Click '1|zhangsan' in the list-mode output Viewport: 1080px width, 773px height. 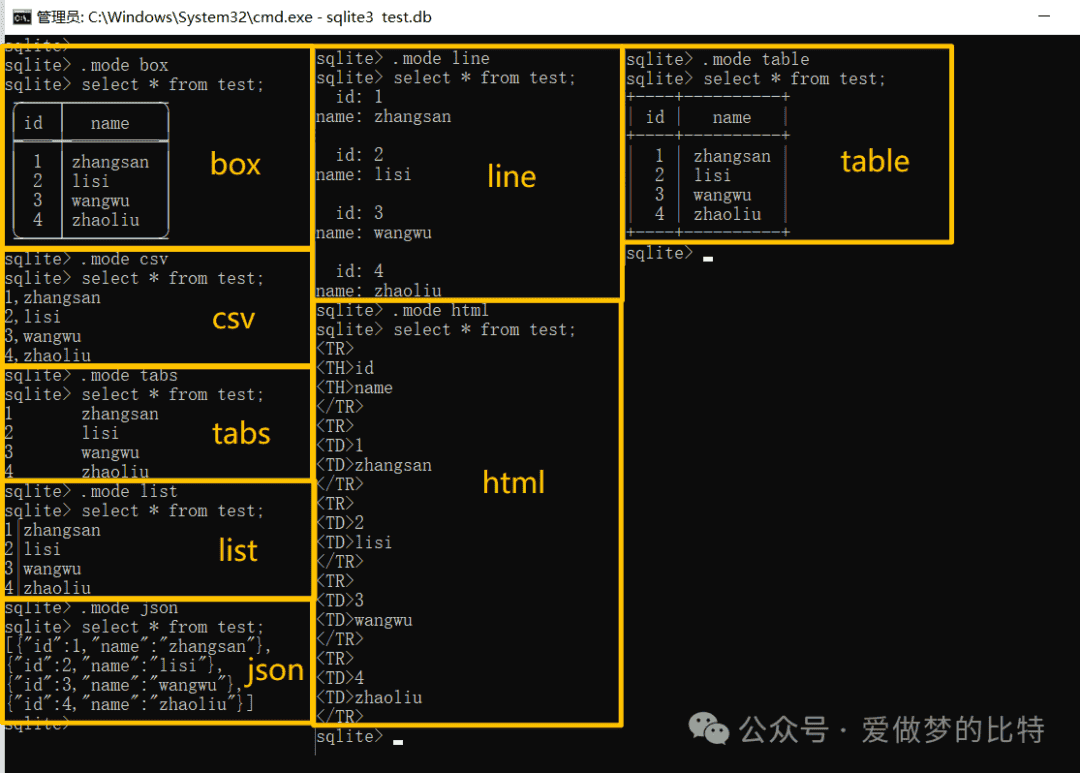[53, 530]
